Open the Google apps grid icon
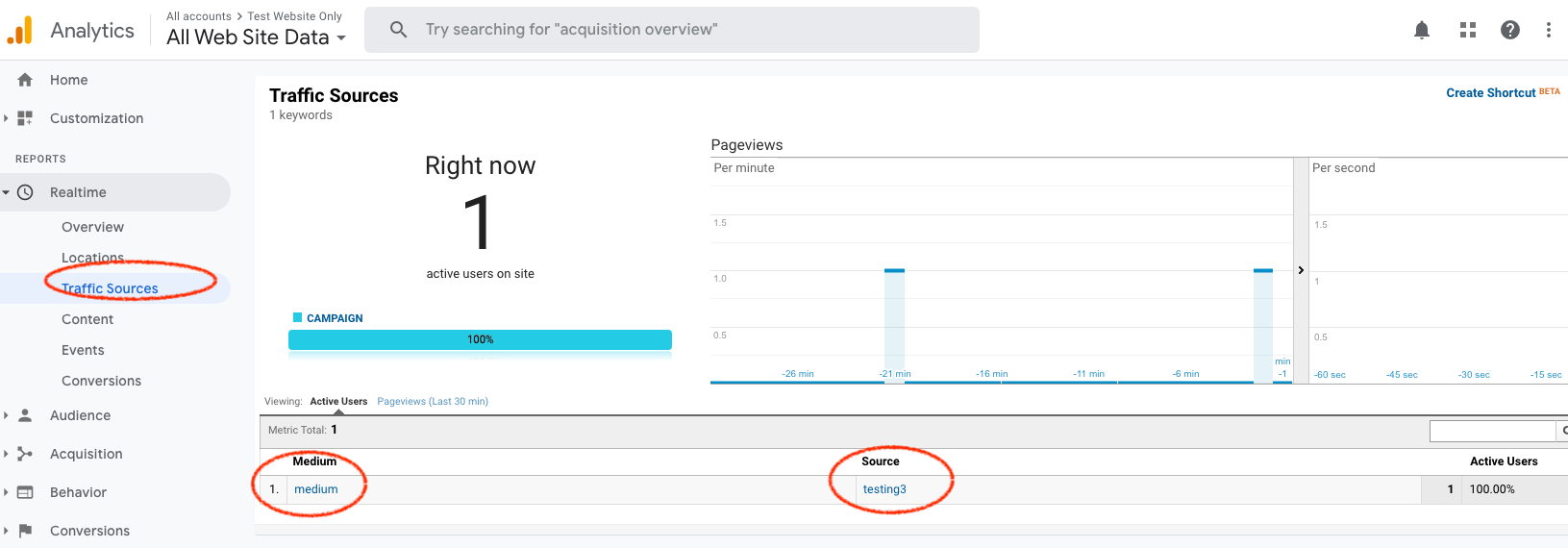Image resolution: width=1568 pixels, height=548 pixels. pos(1467,30)
